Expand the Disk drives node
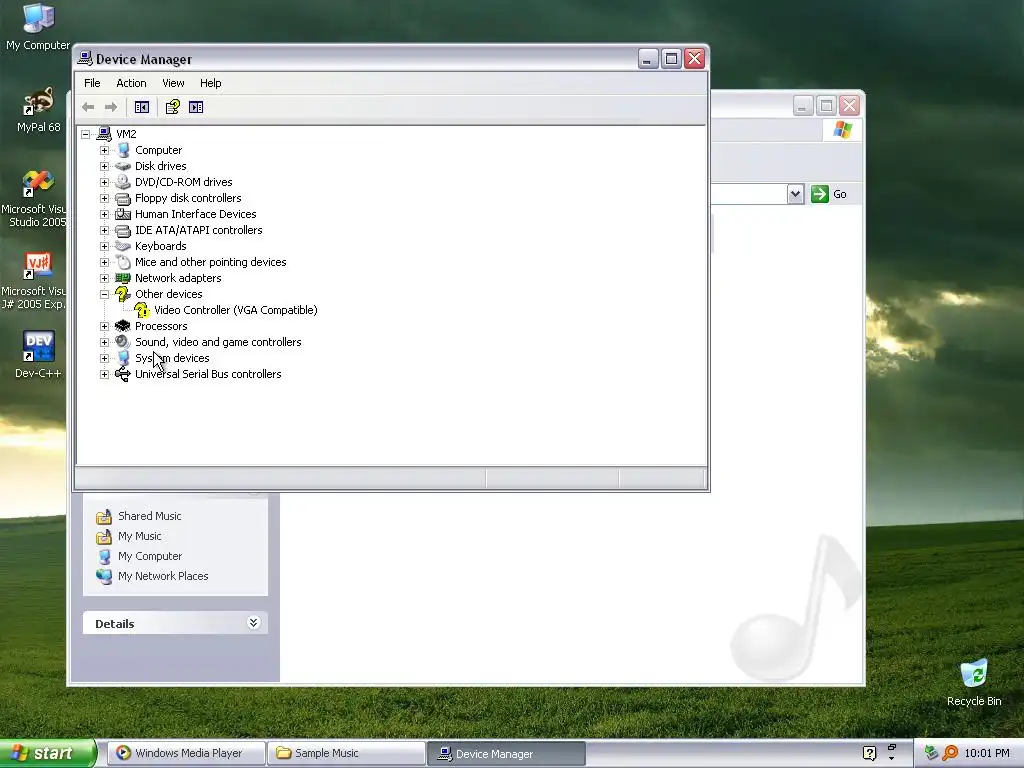 [104, 167]
